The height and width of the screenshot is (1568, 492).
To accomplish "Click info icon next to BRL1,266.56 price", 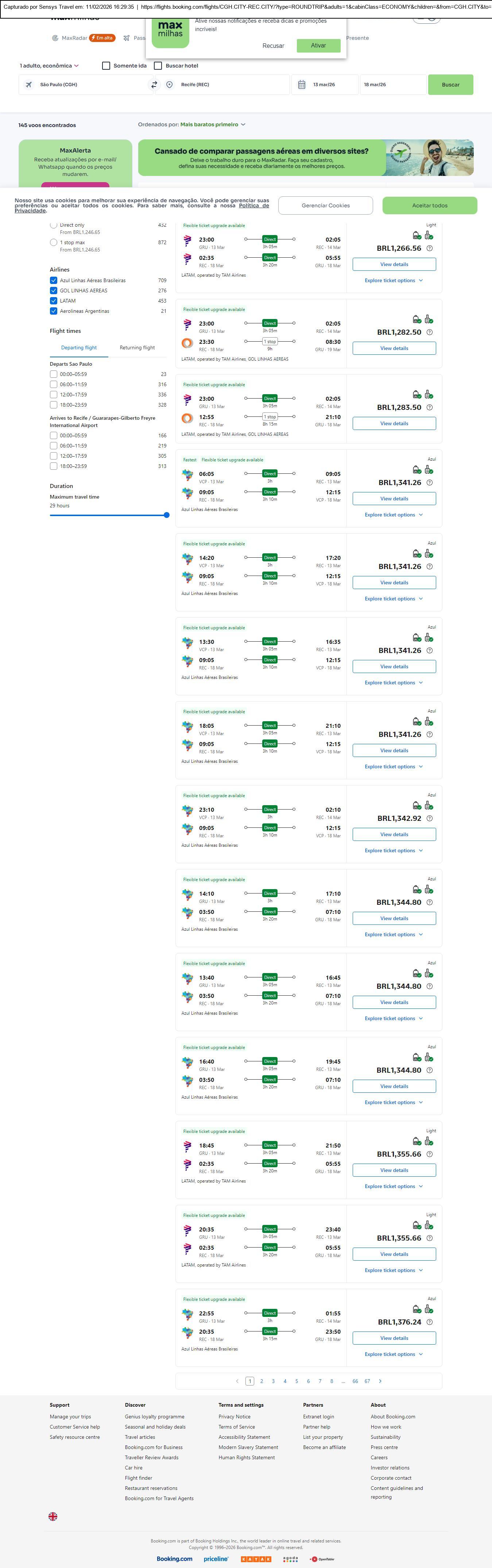I will coord(429,248).
